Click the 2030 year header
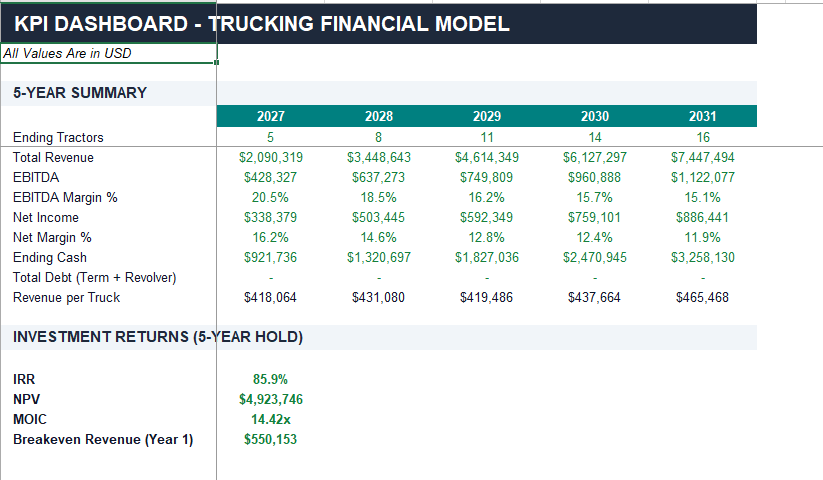 coord(595,116)
